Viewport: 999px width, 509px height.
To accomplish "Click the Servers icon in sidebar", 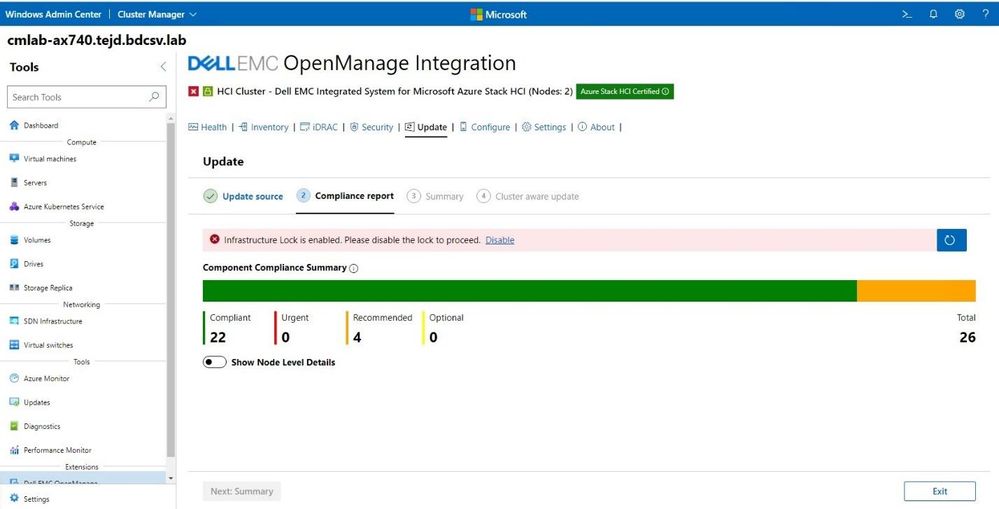I will (x=14, y=182).
